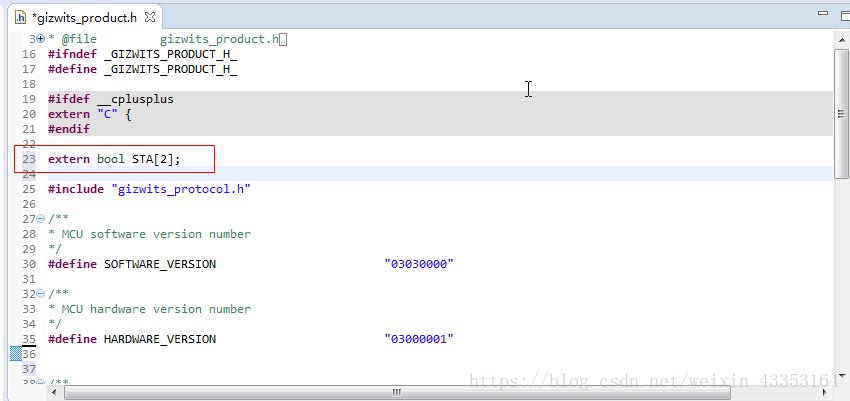This screenshot has width=850, height=401.
Task: Click line number 30 in the ruler
Action: tap(29, 264)
